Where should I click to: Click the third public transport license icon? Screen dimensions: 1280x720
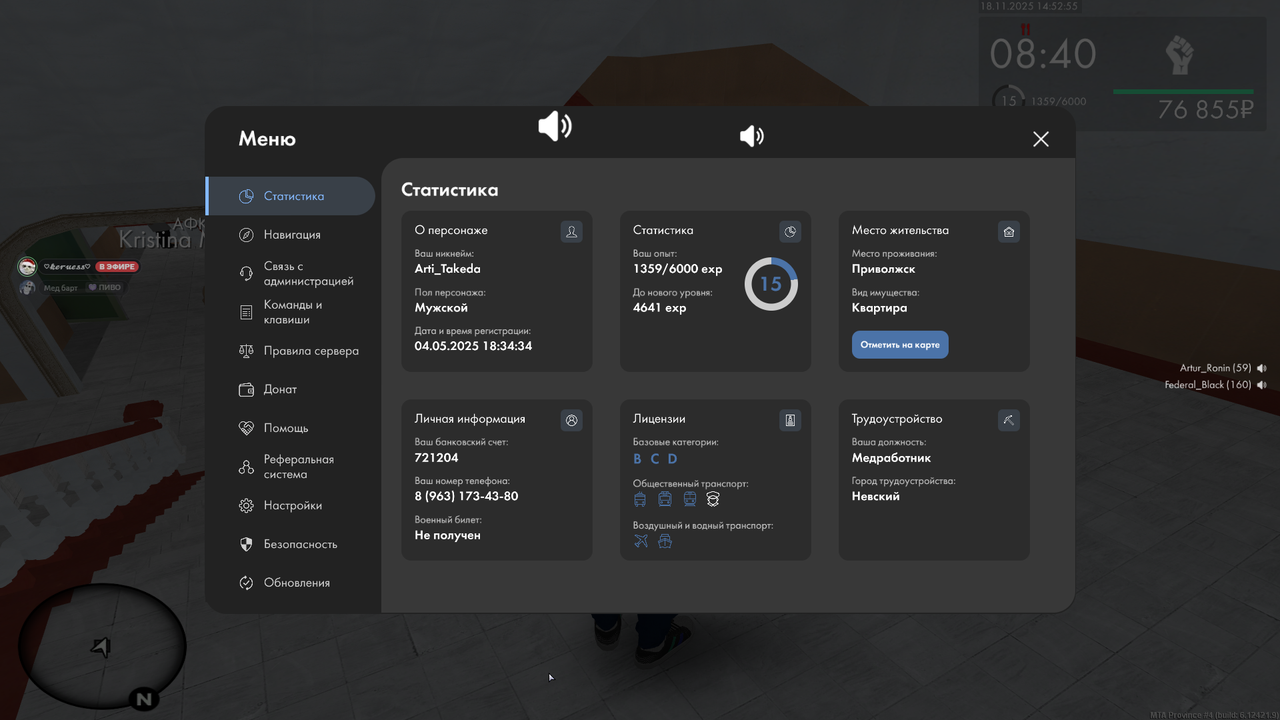tap(690, 499)
